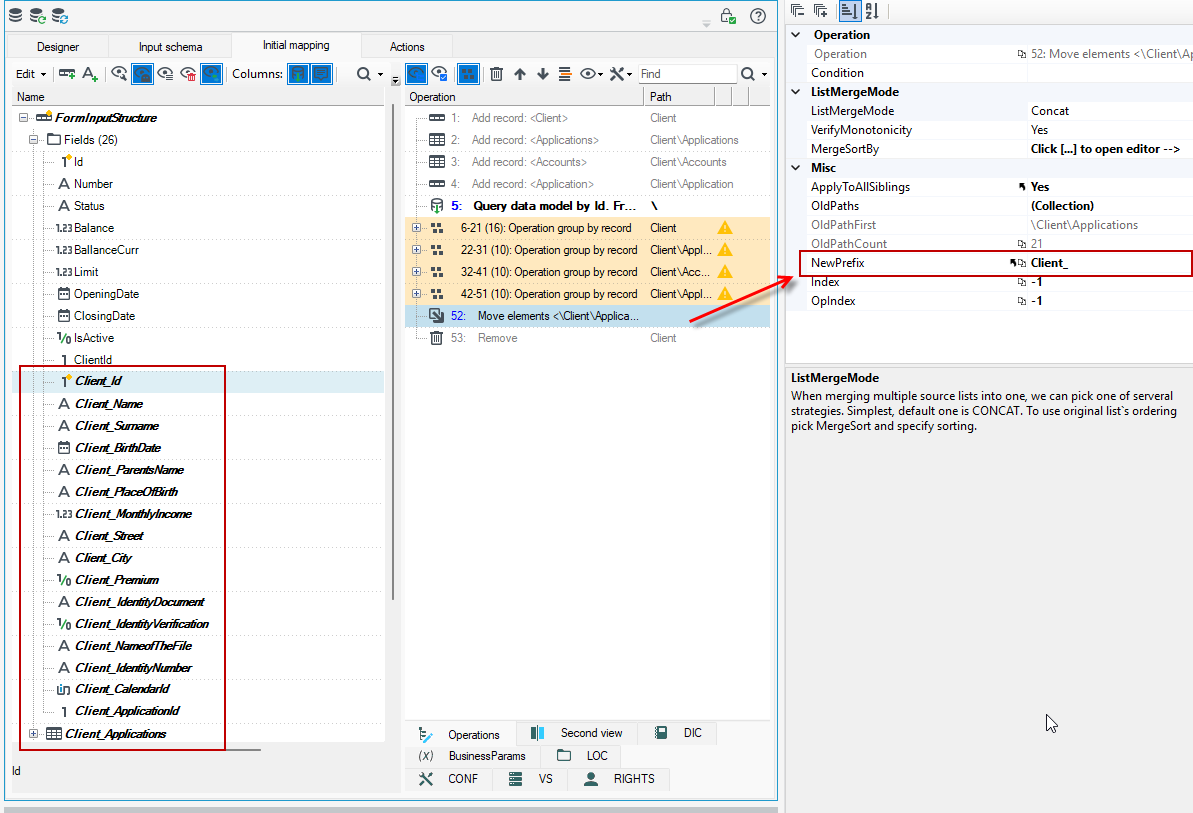Open help via the question mark icon
The width and height of the screenshot is (1193, 813).
click(758, 15)
